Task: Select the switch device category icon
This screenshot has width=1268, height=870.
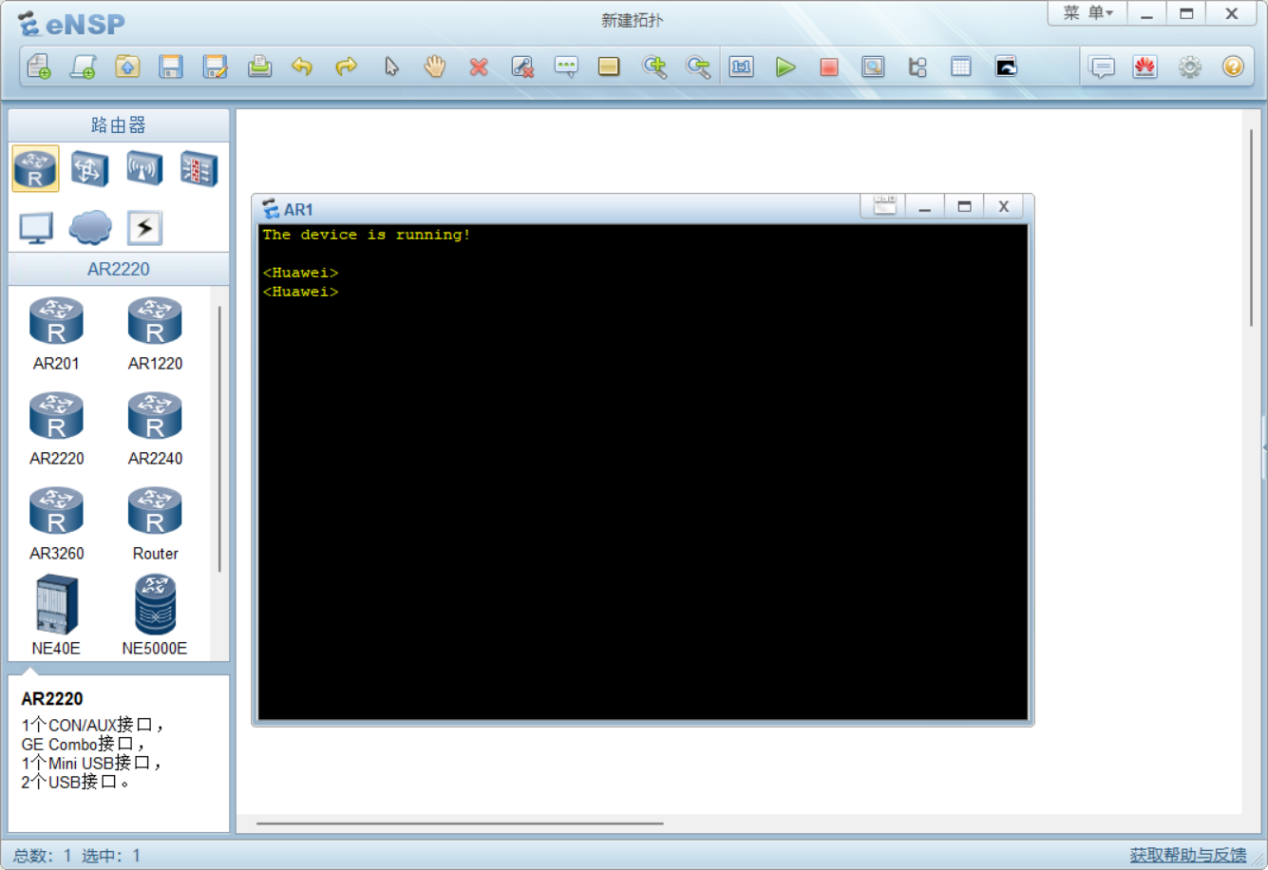Action: (90, 168)
